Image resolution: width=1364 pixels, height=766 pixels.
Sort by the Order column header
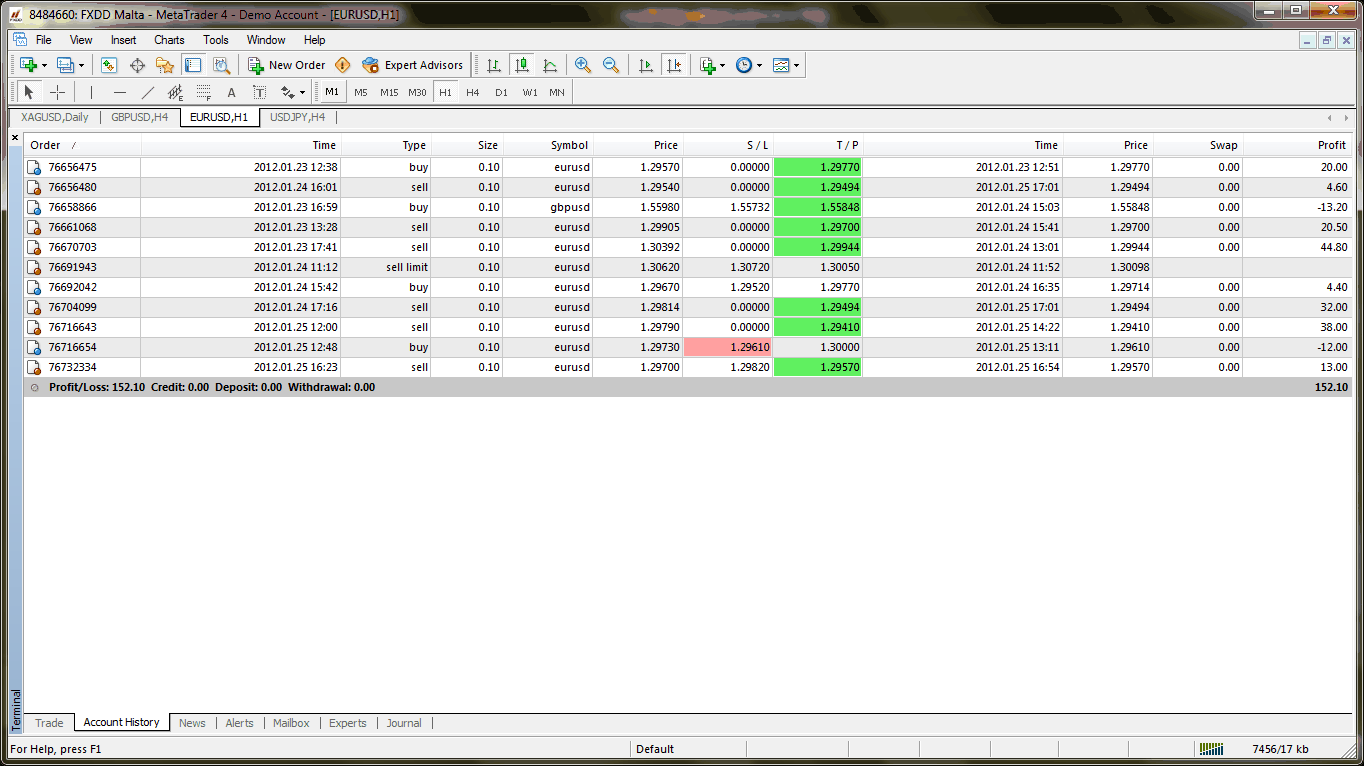pos(82,145)
